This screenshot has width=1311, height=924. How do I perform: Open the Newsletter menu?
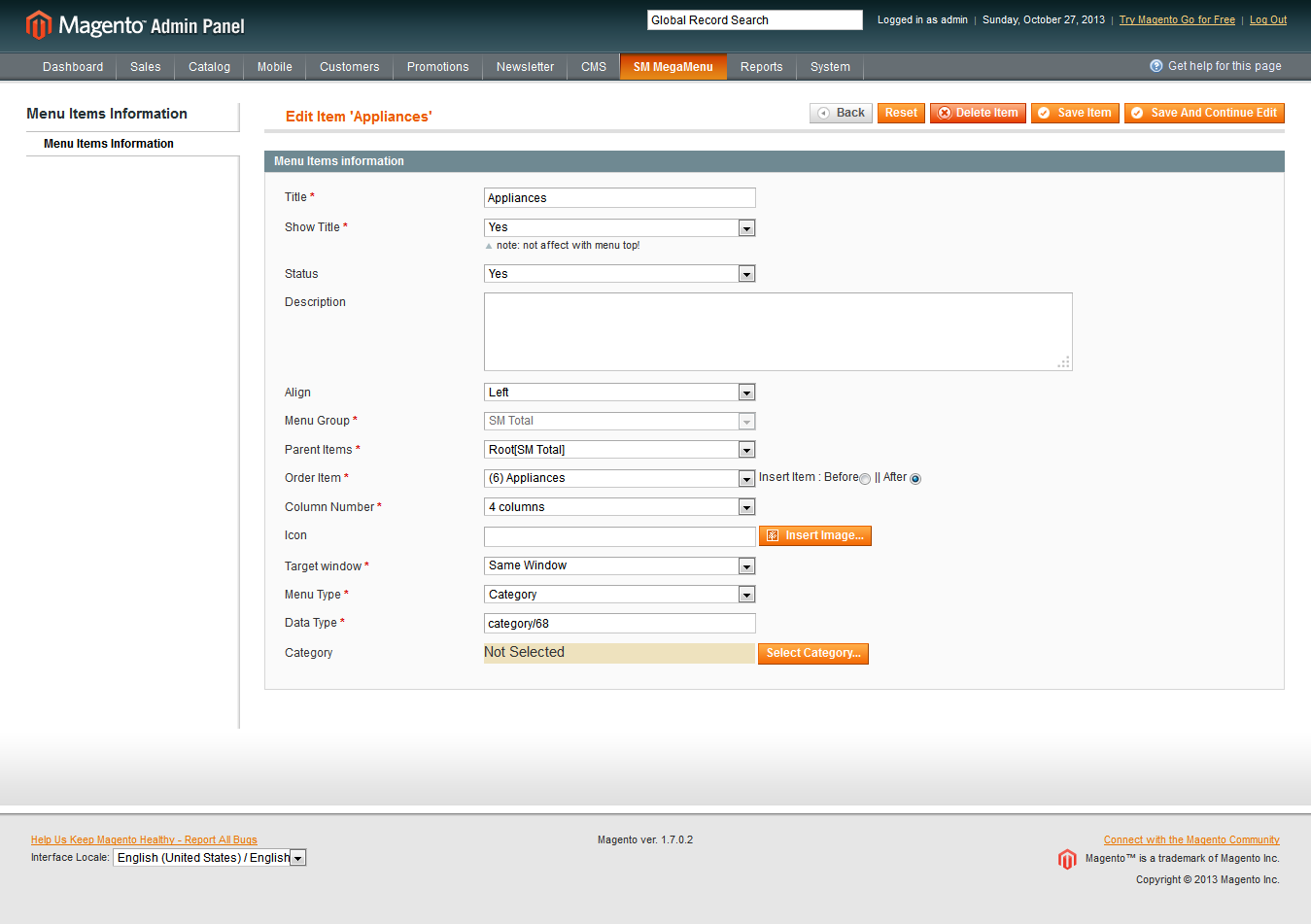coord(526,67)
